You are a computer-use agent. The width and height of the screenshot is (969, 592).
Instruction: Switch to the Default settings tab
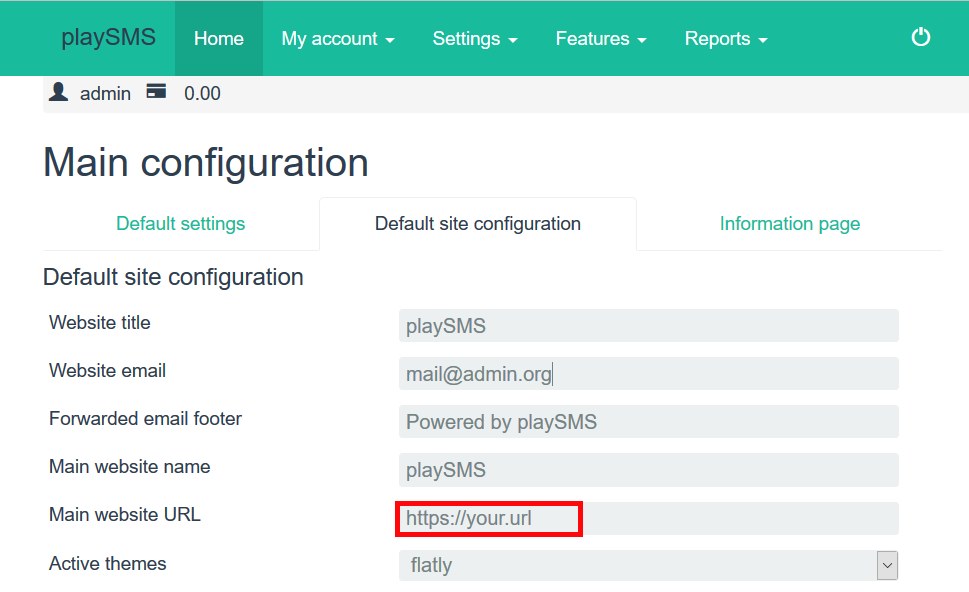click(180, 224)
